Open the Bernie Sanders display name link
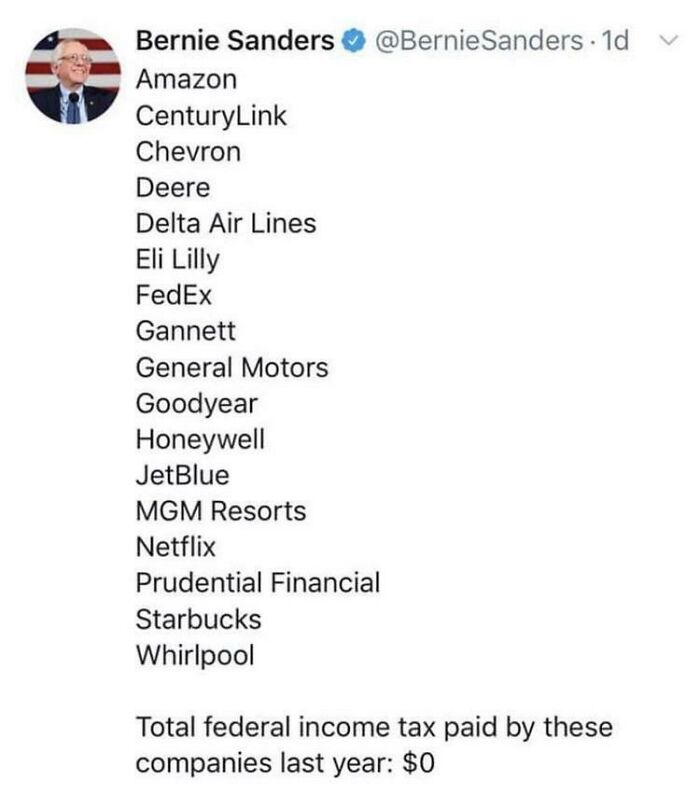This screenshot has width=700, height=808. pyautogui.click(x=235, y=41)
